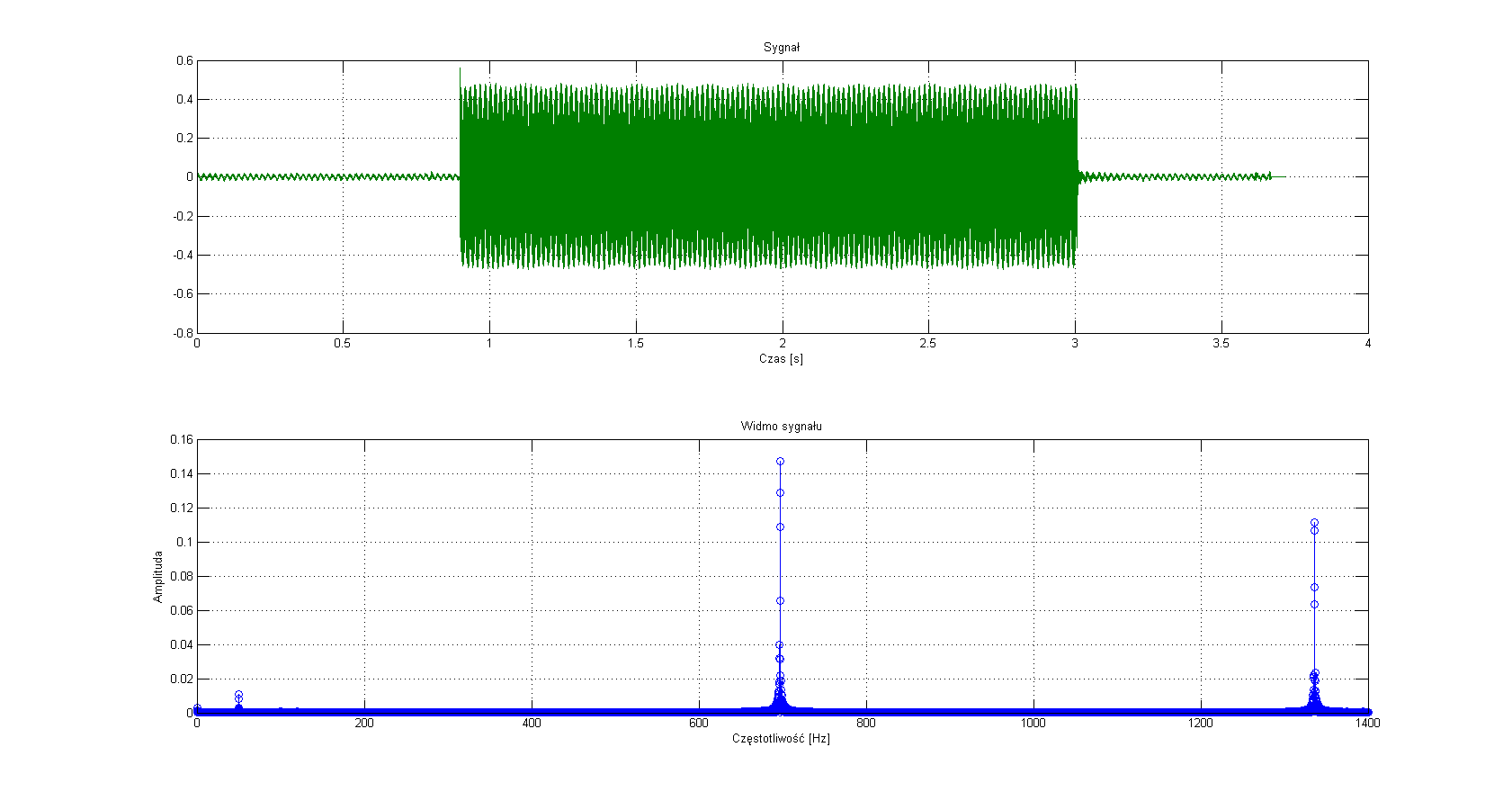Viewport: 1512px width, 801px height.
Task: Click the 700 Hz peak marker near amplitude 0.066
Action: point(780,600)
